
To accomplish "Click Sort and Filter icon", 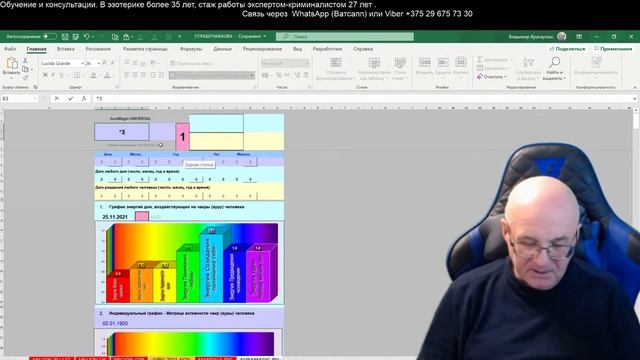I will [528, 63].
